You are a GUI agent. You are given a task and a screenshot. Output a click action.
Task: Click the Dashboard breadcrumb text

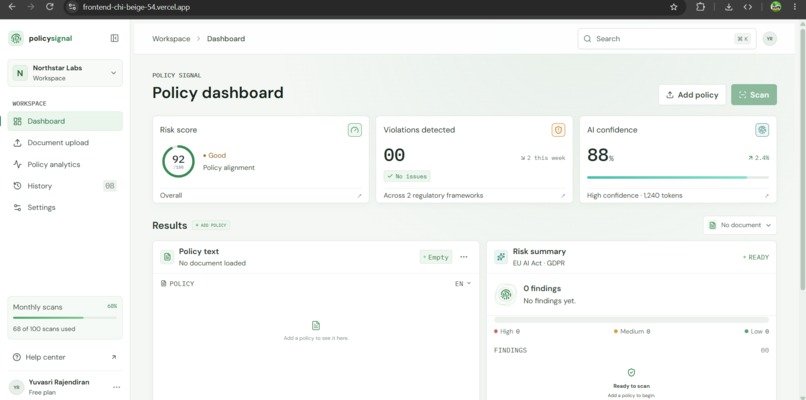(226, 39)
